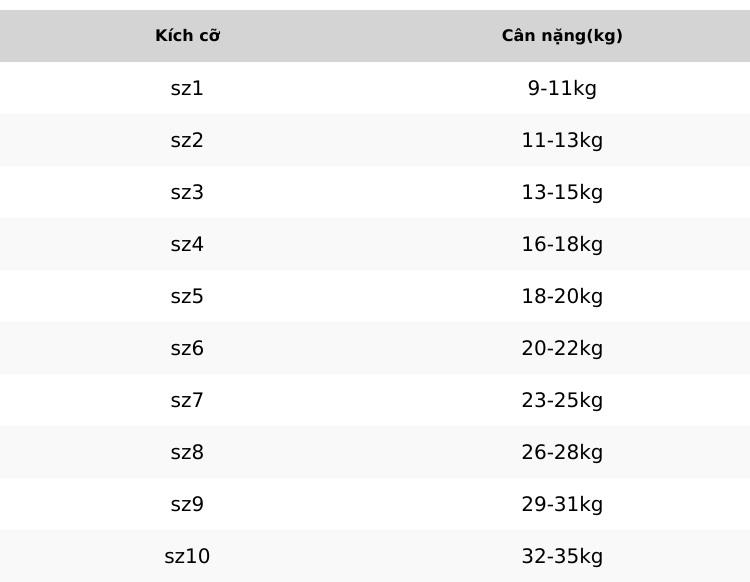The width and height of the screenshot is (750, 582).
Task: Click the 11-13kg weight cell
Action: coord(562,141)
